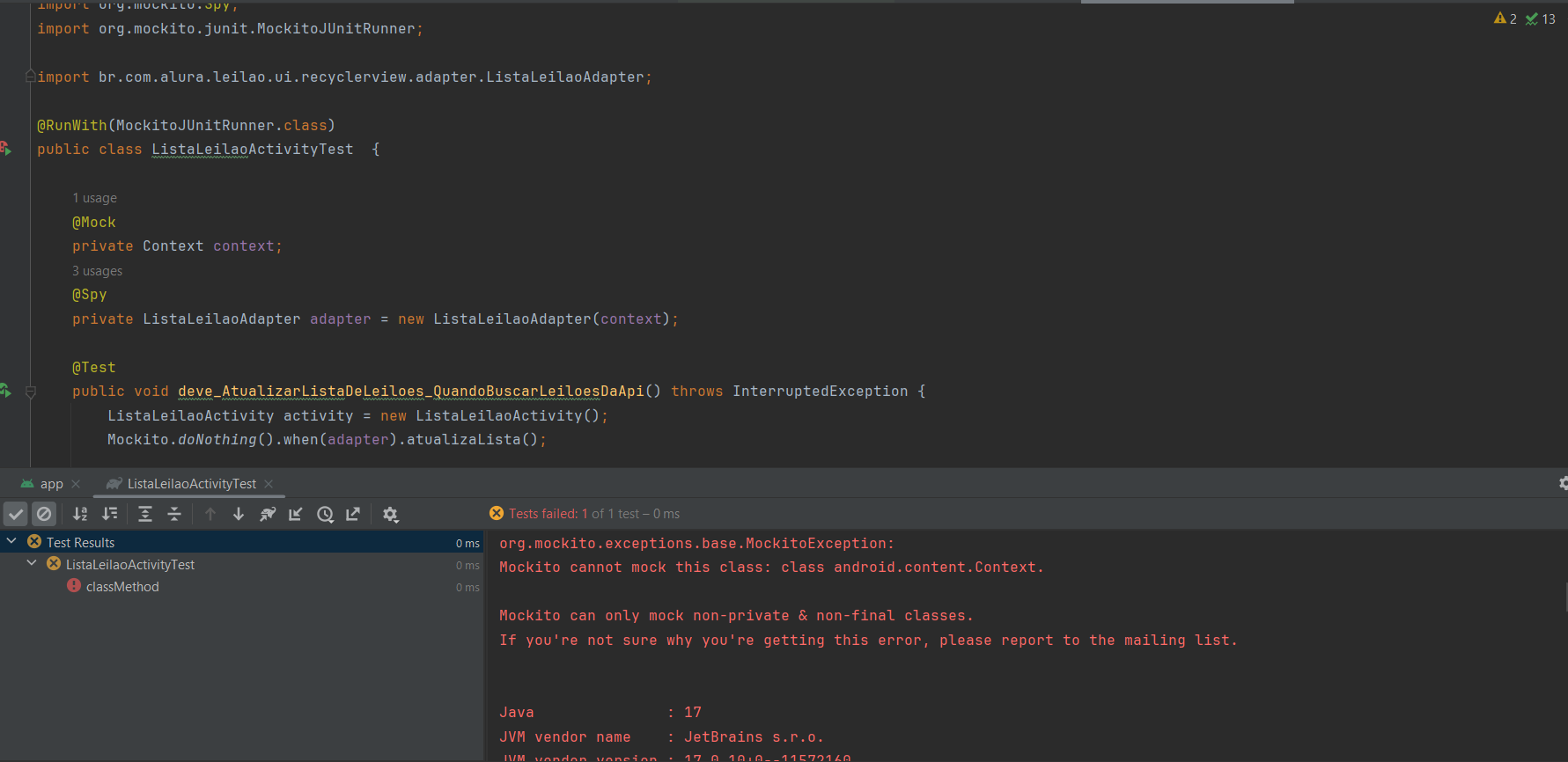Click the import test results icon
This screenshot has height=762, width=1568.
pyautogui.click(x=296, y=514)
